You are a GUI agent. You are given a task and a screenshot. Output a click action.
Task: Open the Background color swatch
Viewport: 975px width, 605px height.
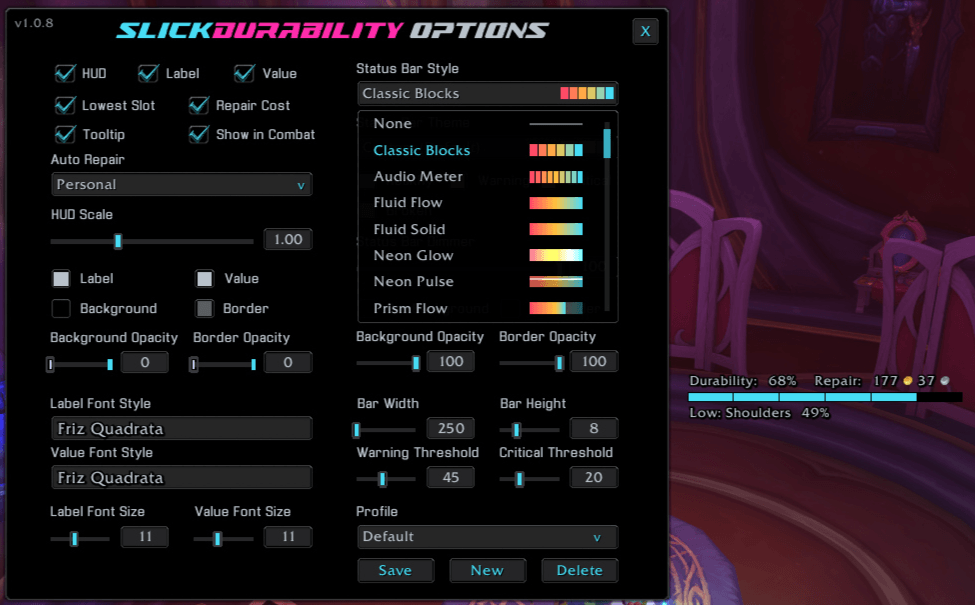point(61,308)
